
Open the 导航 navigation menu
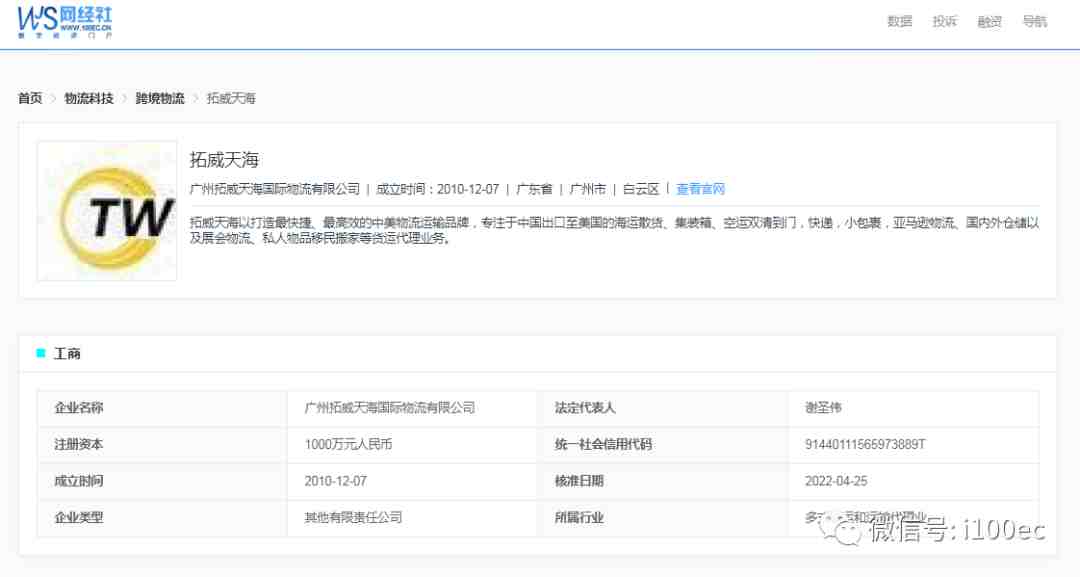pyautogui.click(x=1035, y=21)
